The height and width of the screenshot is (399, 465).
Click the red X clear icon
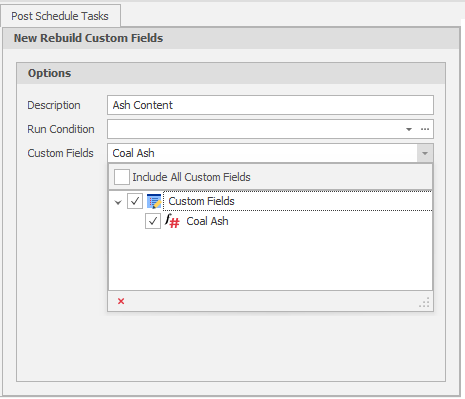click(121, 301)
